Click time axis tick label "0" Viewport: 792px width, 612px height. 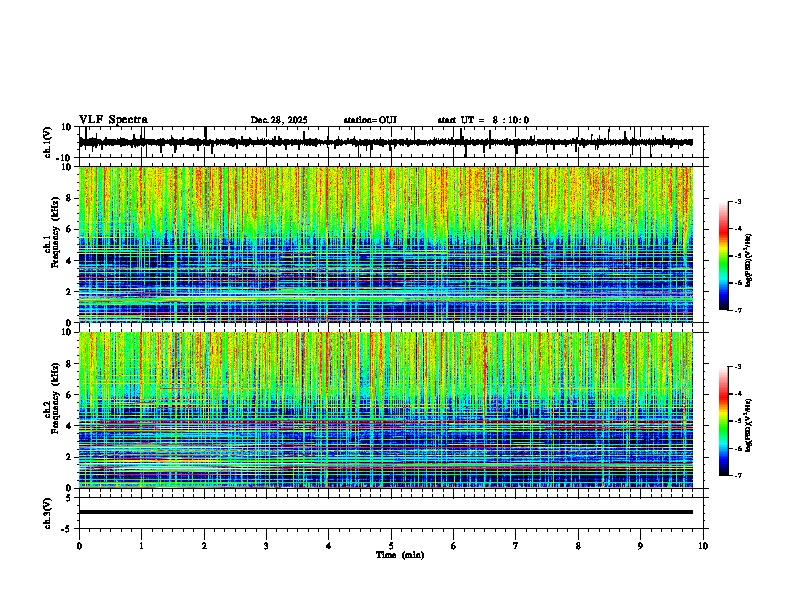coord(79,546)
